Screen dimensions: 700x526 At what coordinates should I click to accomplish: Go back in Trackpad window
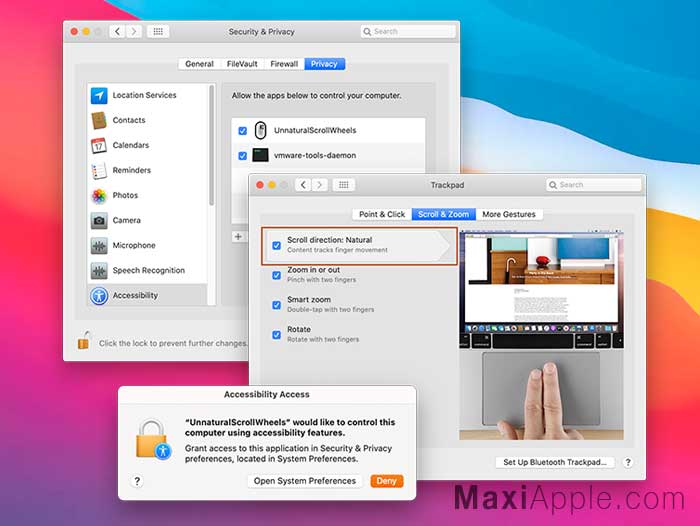tap(303, 184)
